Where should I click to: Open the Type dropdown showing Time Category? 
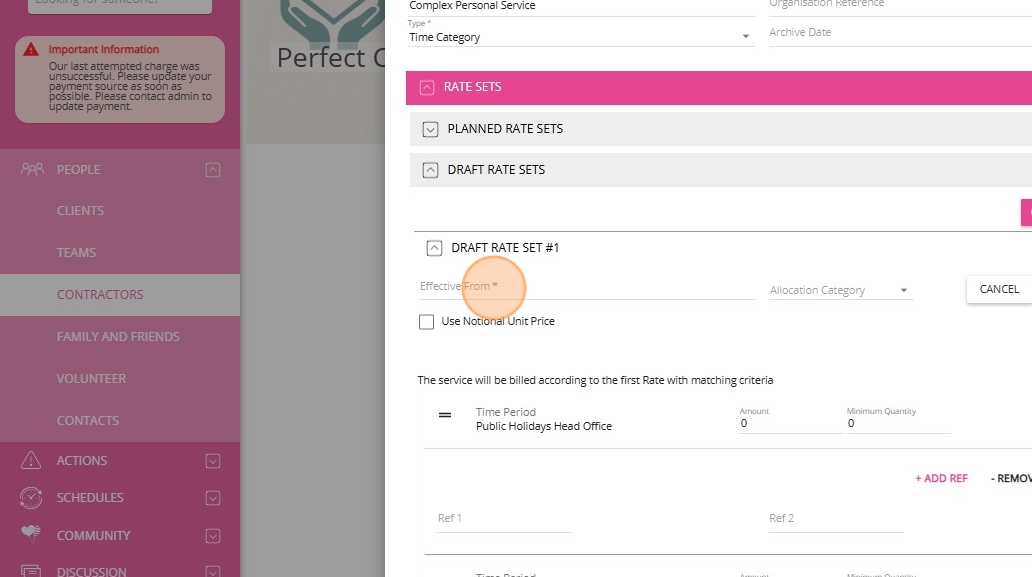(580, 37)
